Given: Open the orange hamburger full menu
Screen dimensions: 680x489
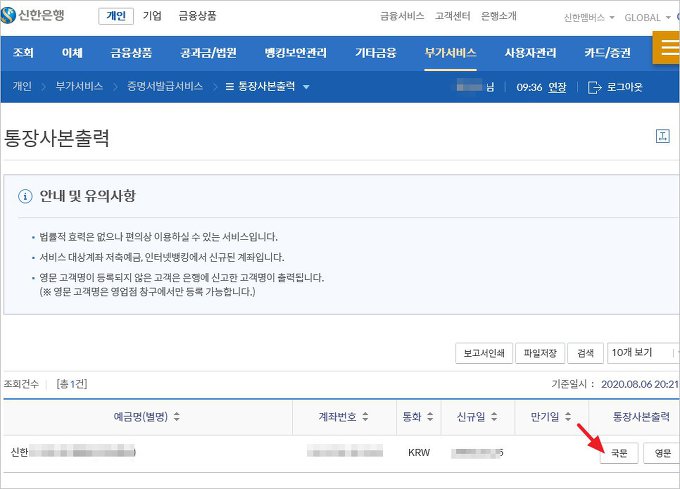Looking at the screenshot, I should click(x=667, y=48).
